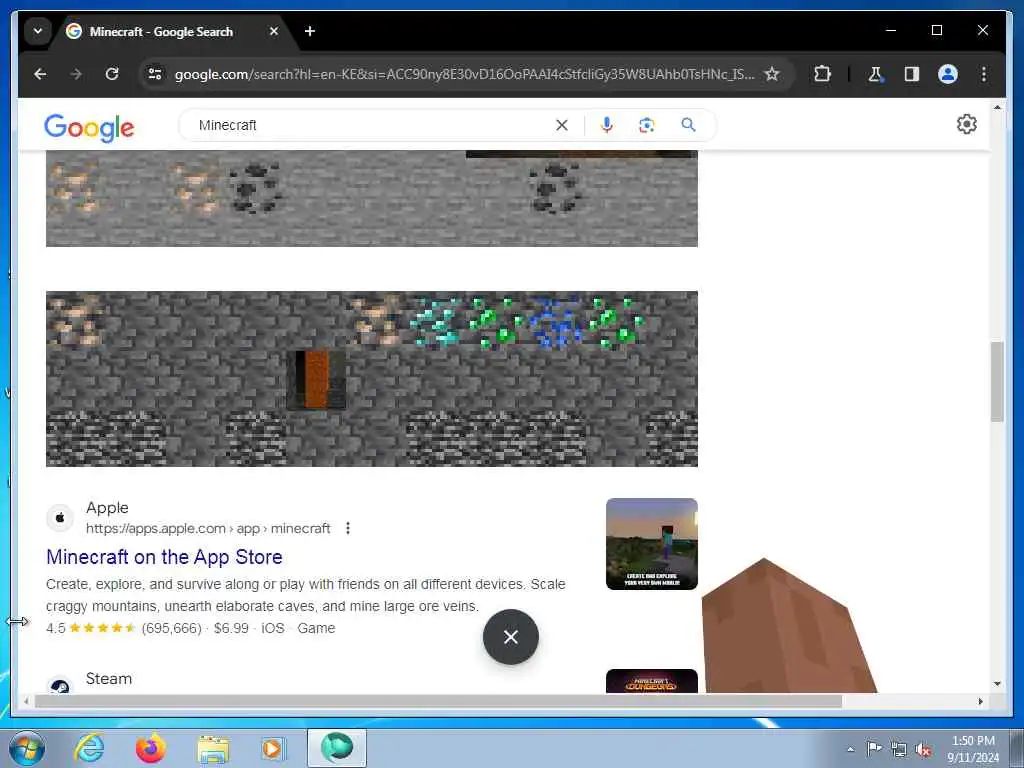
Task: Open the Minecraft Dungeons thumbnail
Action: [652, 680]
